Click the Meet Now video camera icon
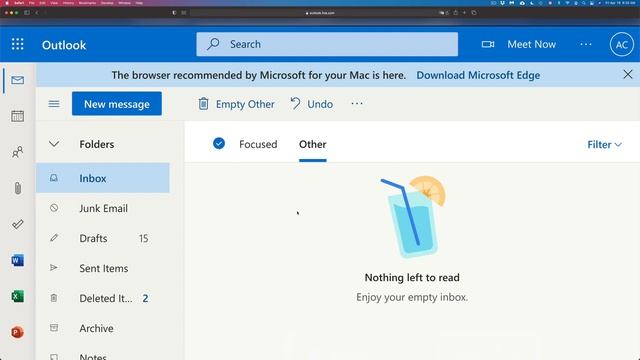Viewport: 640px width, 360px height. tap(488, 44)
